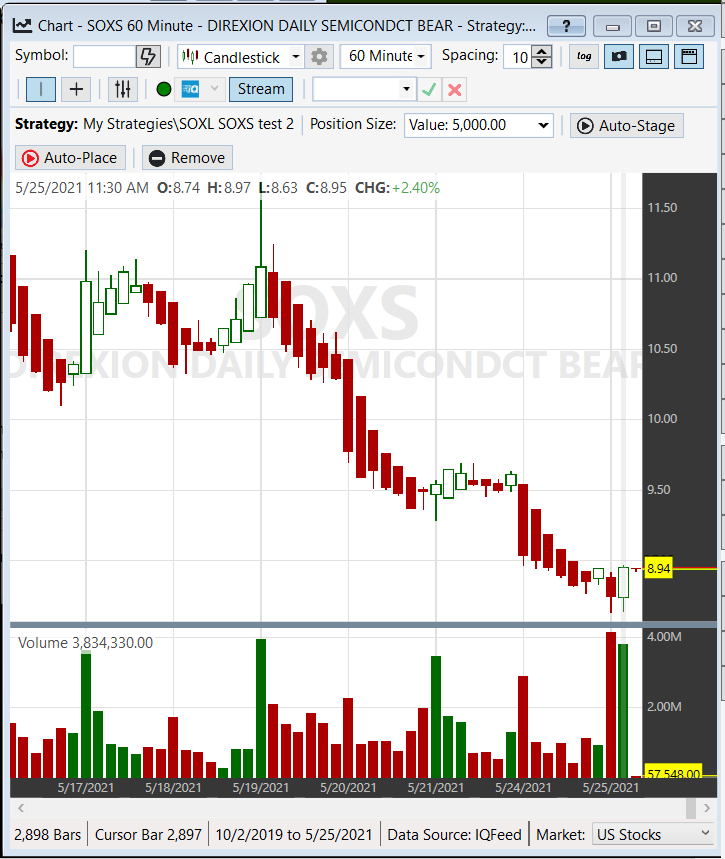Click the chart scroll left arrow
This screenshot has height=859, width=725.
pyautogui.click(x=21, y=808)
